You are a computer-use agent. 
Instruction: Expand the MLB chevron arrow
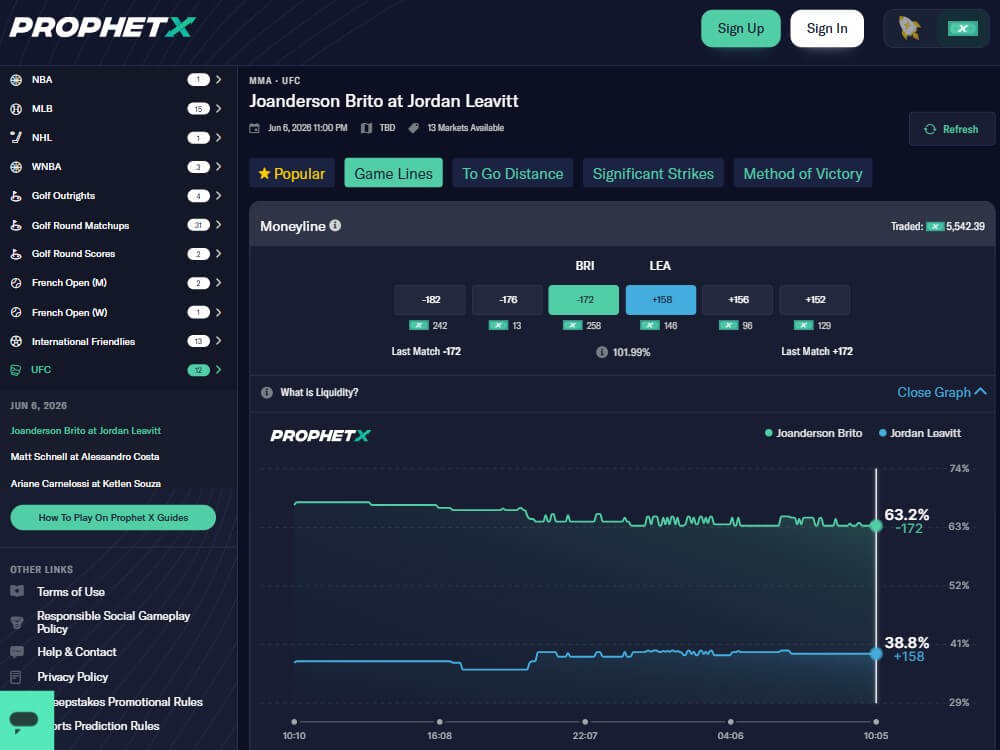(x=218, y=109)
